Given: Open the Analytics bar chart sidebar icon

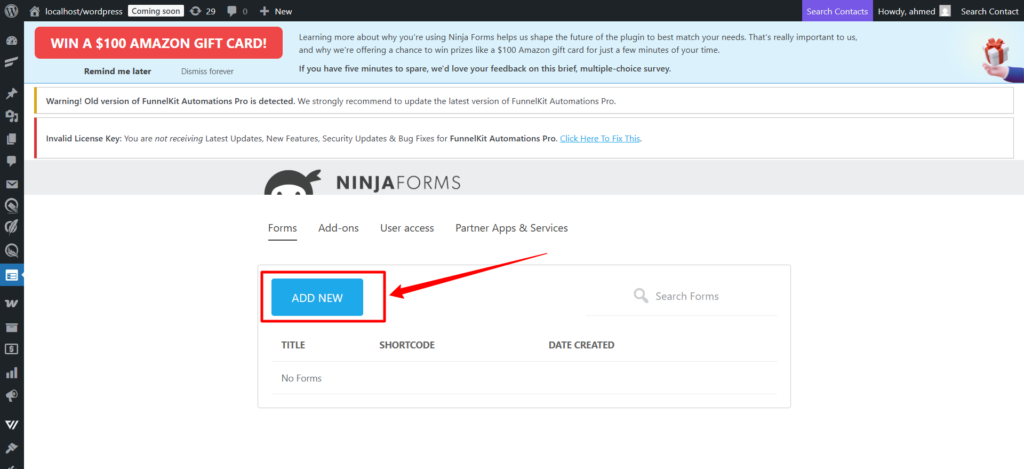Looking at the screenshot, I should coord(12,373).
